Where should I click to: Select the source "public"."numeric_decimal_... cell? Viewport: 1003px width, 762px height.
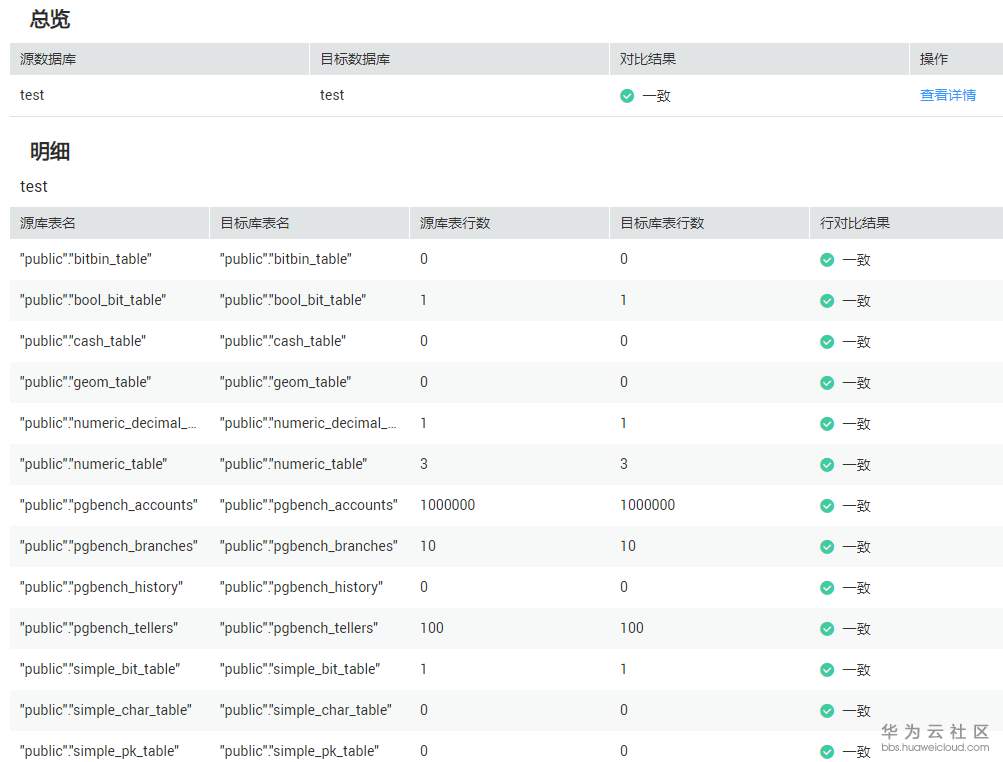(x=108, y=423)
